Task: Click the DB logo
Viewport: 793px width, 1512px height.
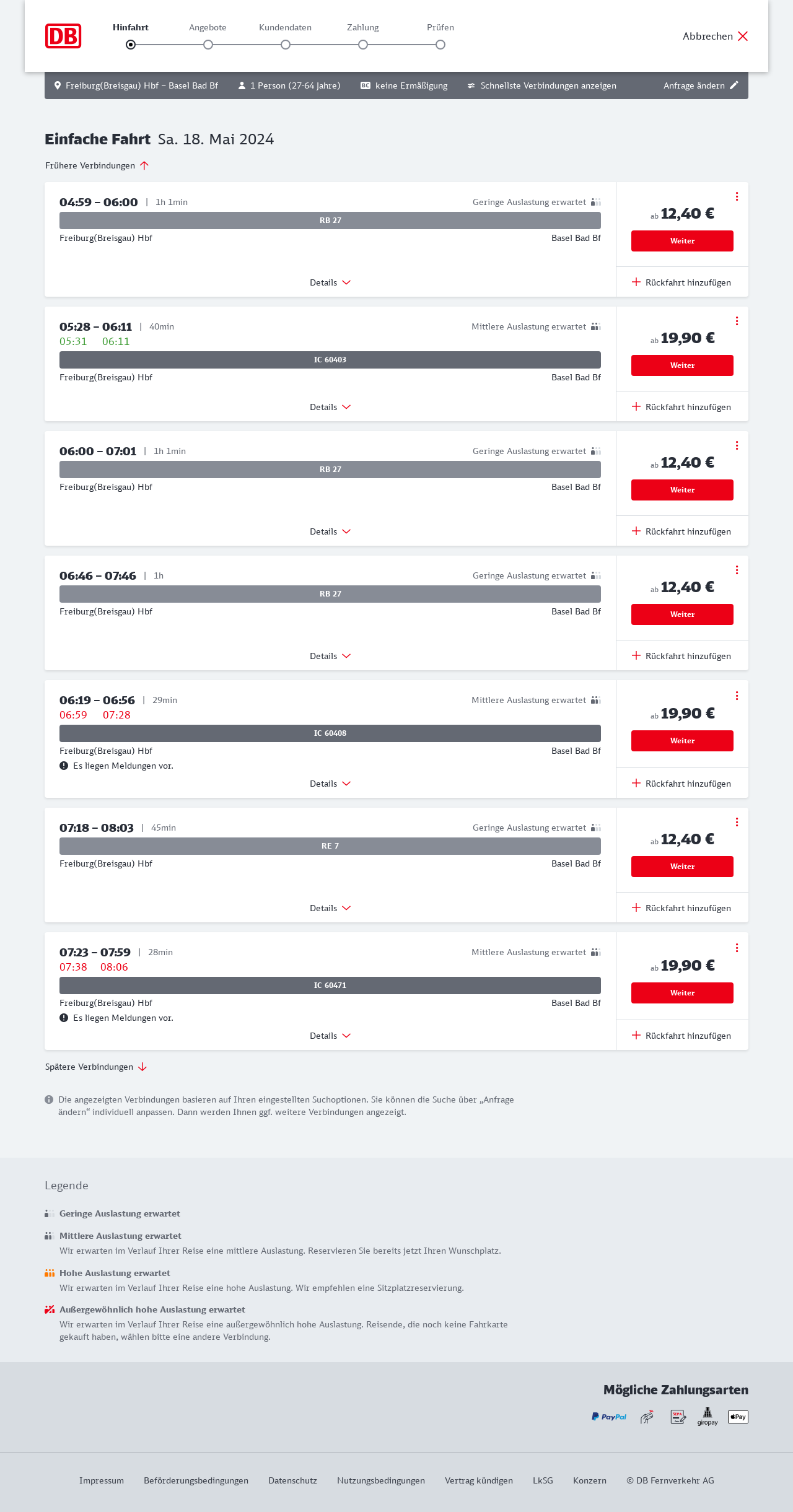Action: 63,36
